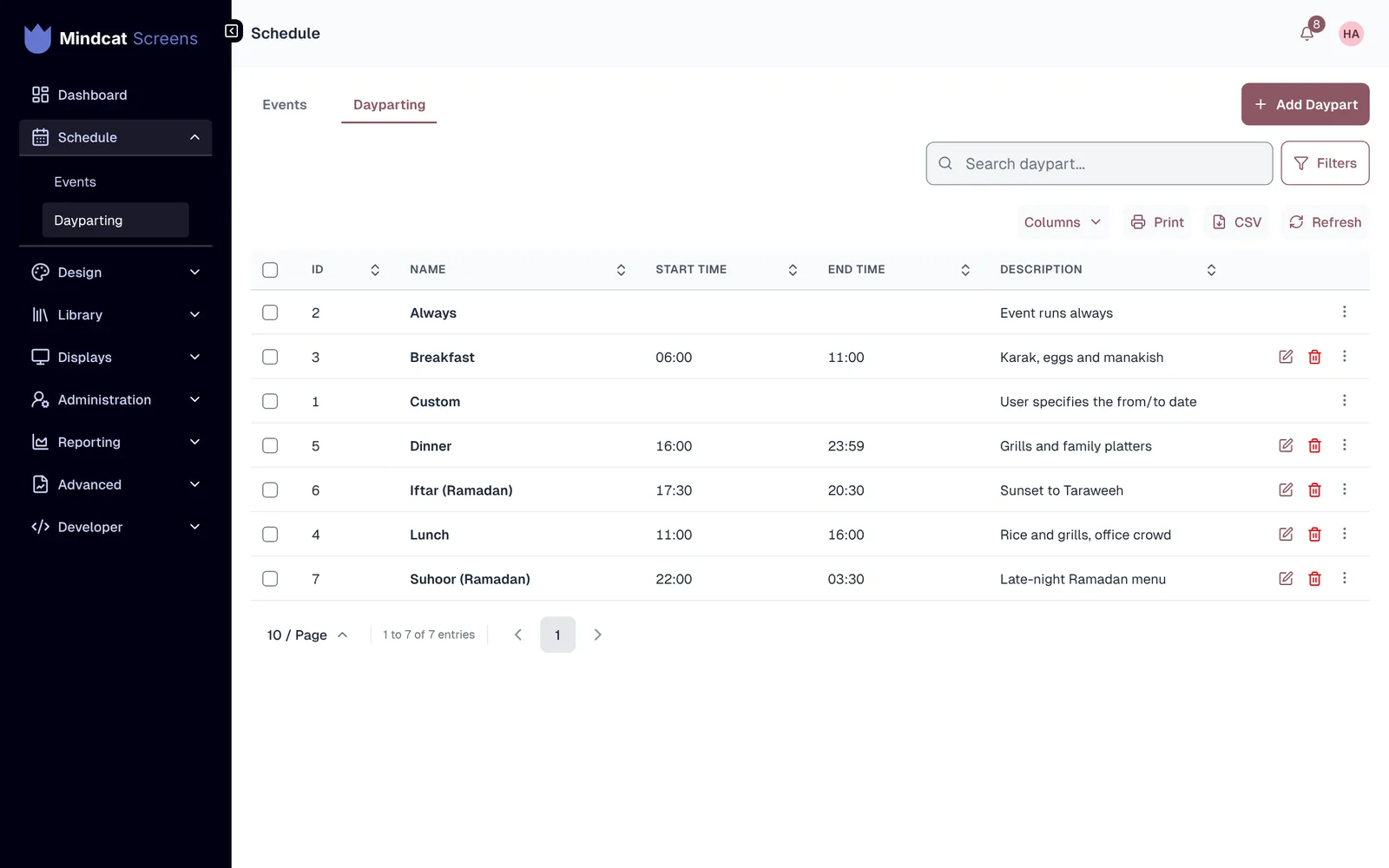This screenshot has height=868, width=1389.
Task: Go to the next page arrow
Action: (x=597, y=635)
